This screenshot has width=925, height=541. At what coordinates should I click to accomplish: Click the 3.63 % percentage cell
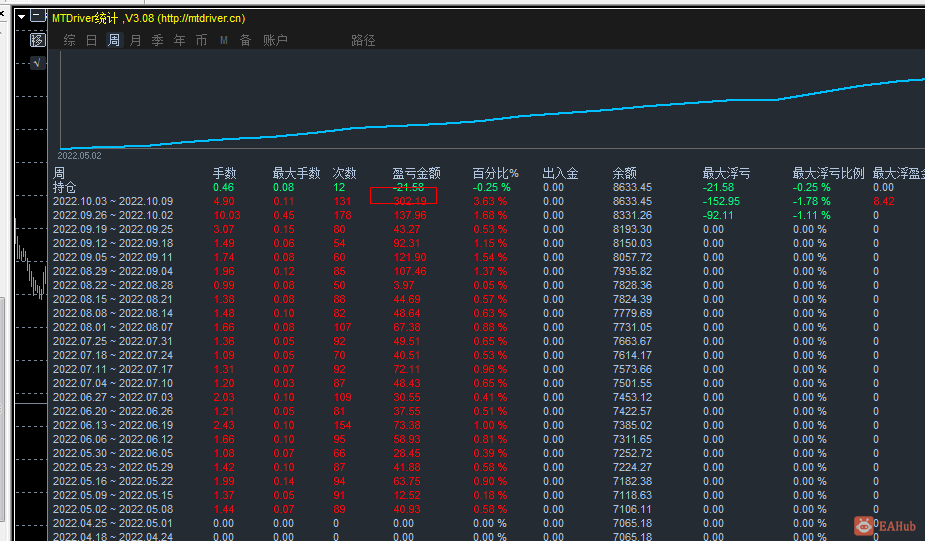point(490,201)
